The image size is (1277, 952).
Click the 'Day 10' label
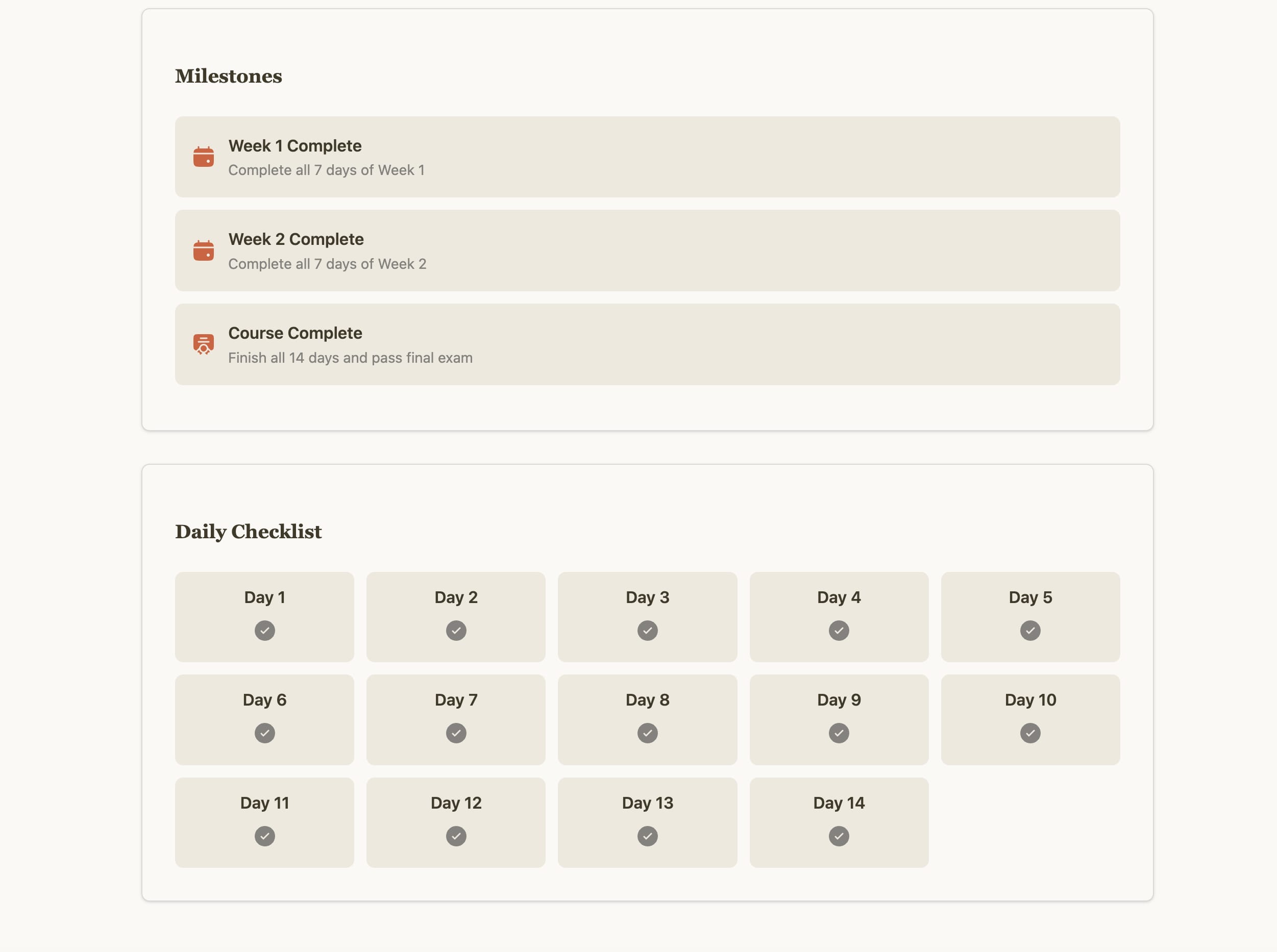pyautogui.click(x=1030, y=700)
